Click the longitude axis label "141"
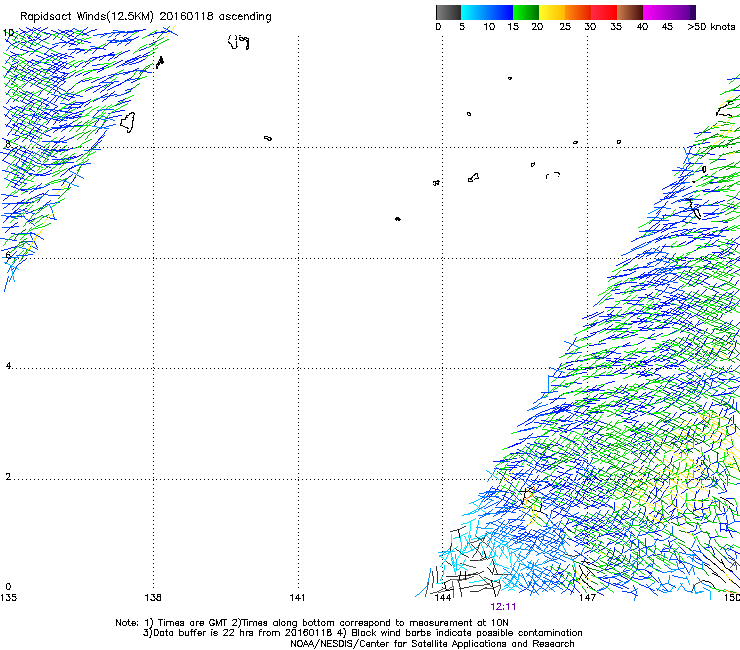 click(x=297, y=598)
